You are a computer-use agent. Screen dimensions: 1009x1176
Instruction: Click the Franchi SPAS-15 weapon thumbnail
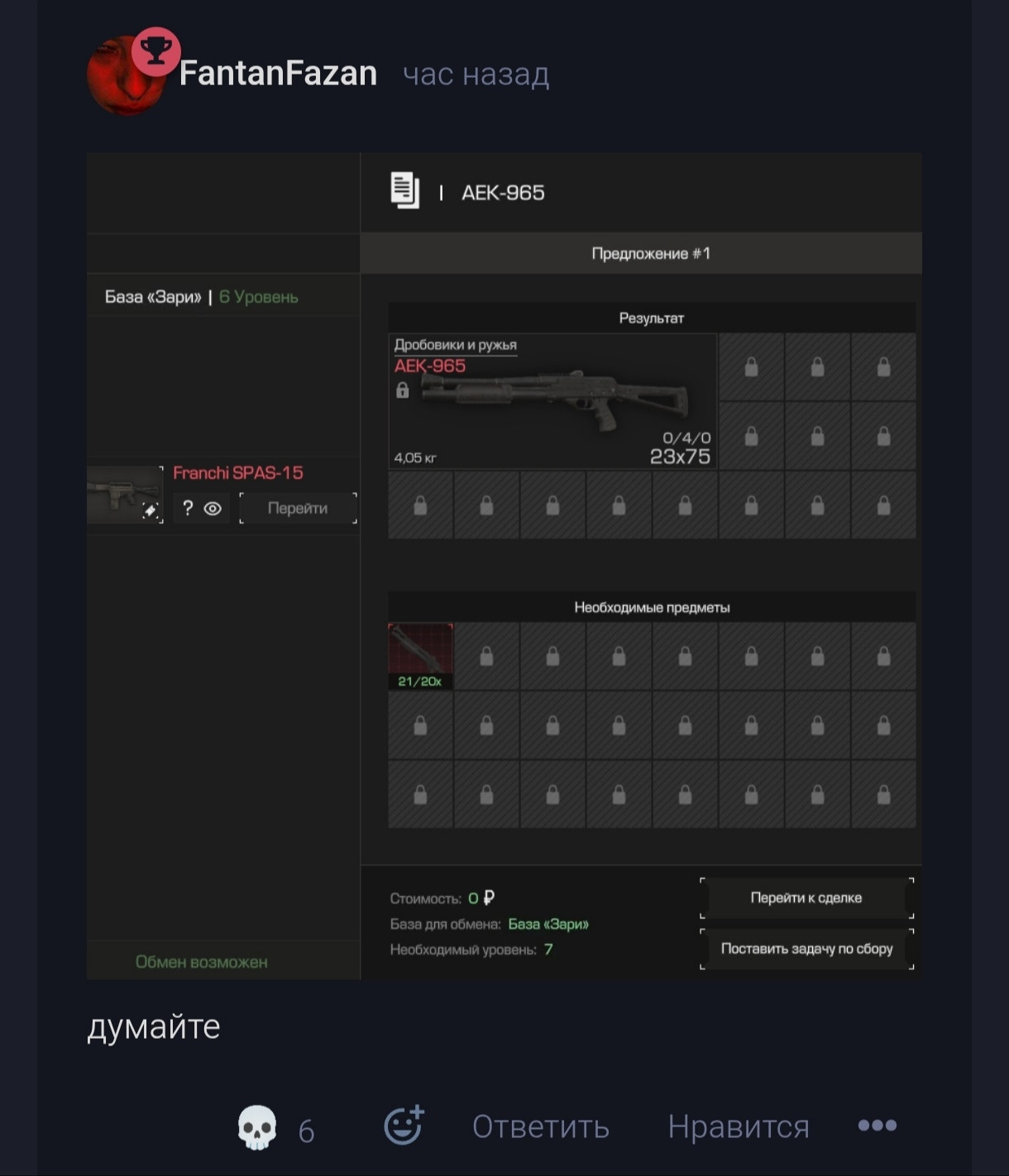(x=125, y=495)
